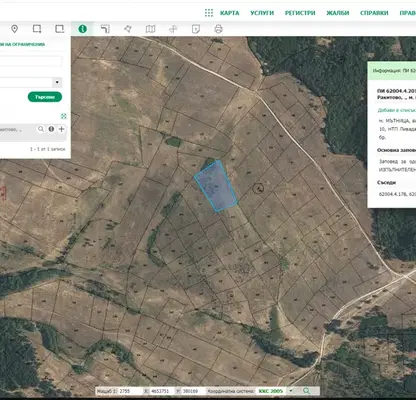416x400 pixels.
Task: Click the 'ПИ 62004.4.20' parcel title
Action: coord(396,91)
